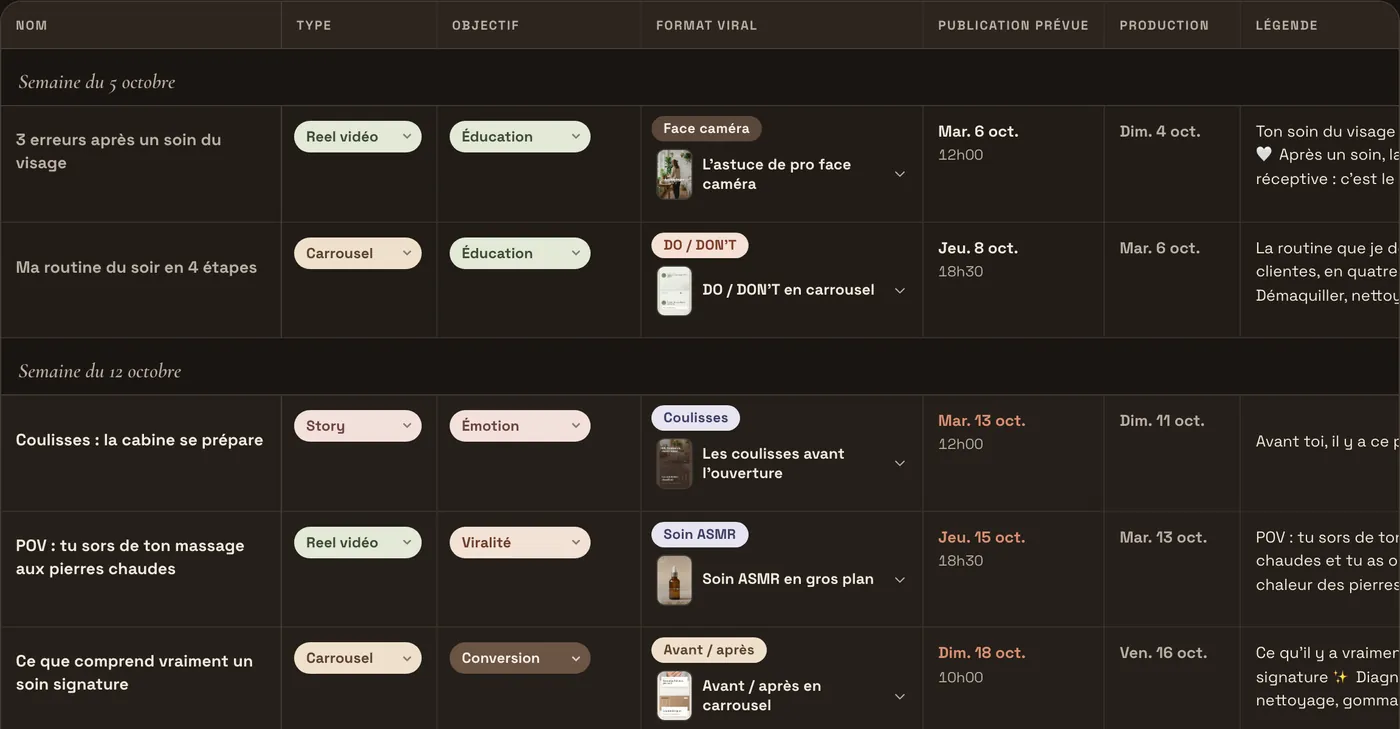The height and width of the screenshot is (729, 1400).
Task: Click the "Soin ASMR en gros plan" bottle thumbnail
Action: click(x=674, y=579)
